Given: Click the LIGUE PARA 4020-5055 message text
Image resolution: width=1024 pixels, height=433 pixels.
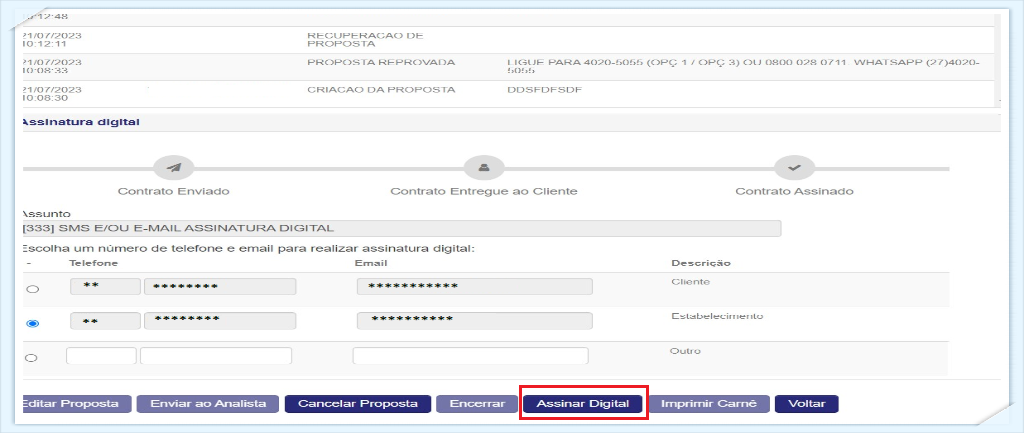Looking at the screenshot, I should (x=744, y=67).
